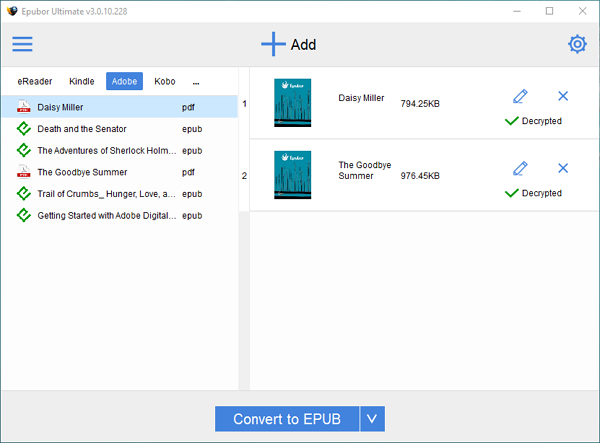Select Daisy Miller in the library list

click(119, 107)
